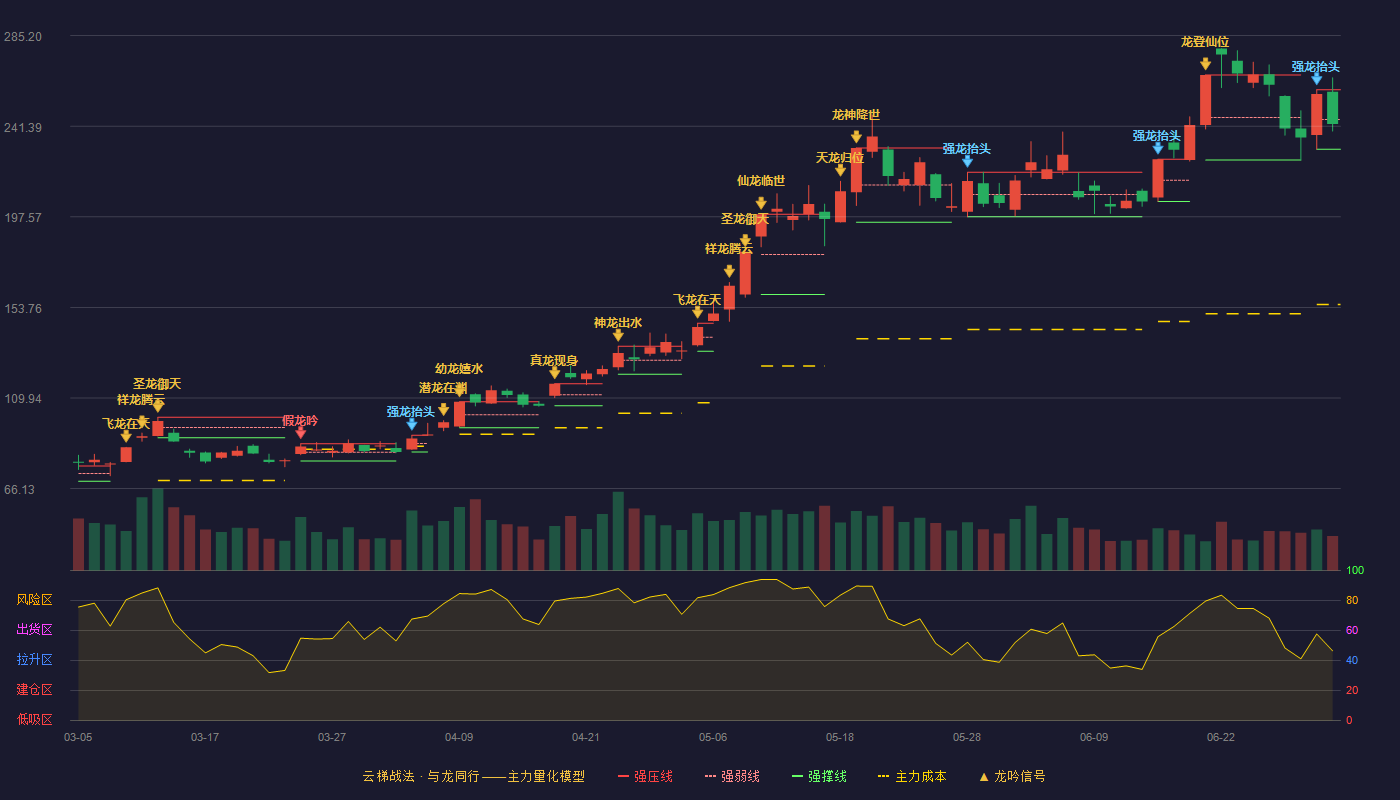Click the 神龙出水 signal arrow marker
The width and height of the screenshot is (1400, 800).
click(618, 335)
